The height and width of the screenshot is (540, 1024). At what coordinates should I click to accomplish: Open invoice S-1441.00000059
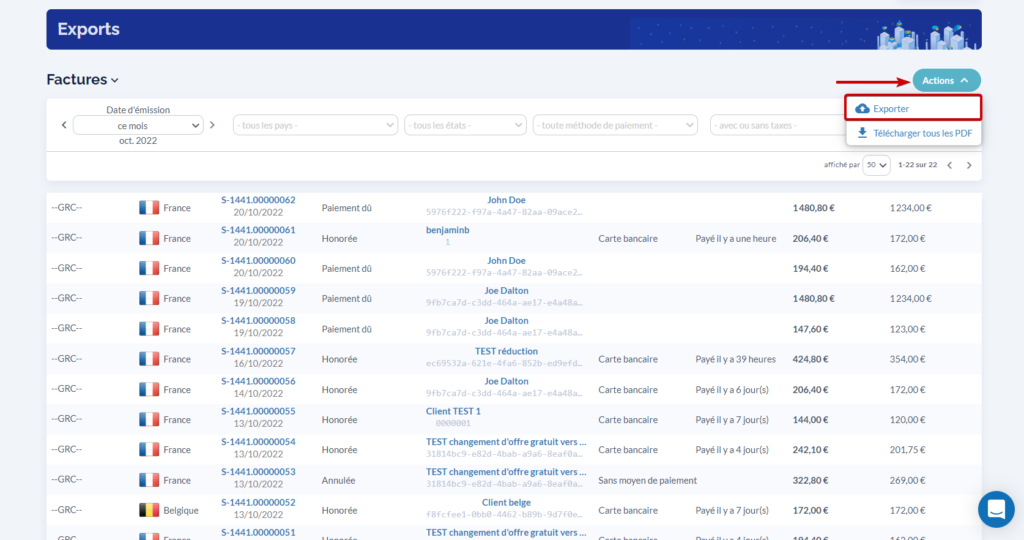coord(258,291)
